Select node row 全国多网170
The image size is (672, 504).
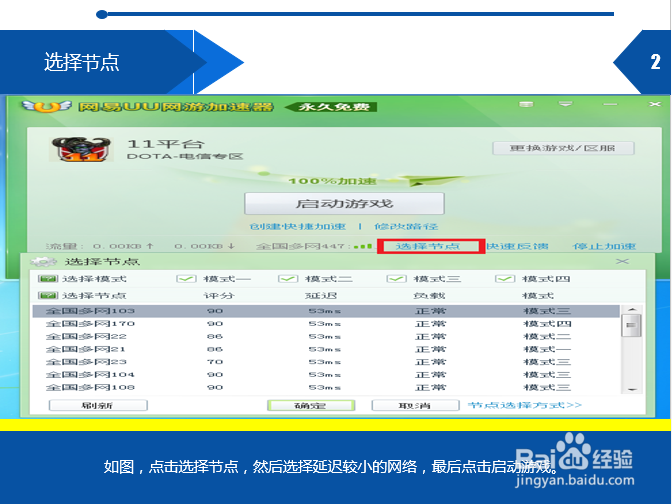pos(326,324)
